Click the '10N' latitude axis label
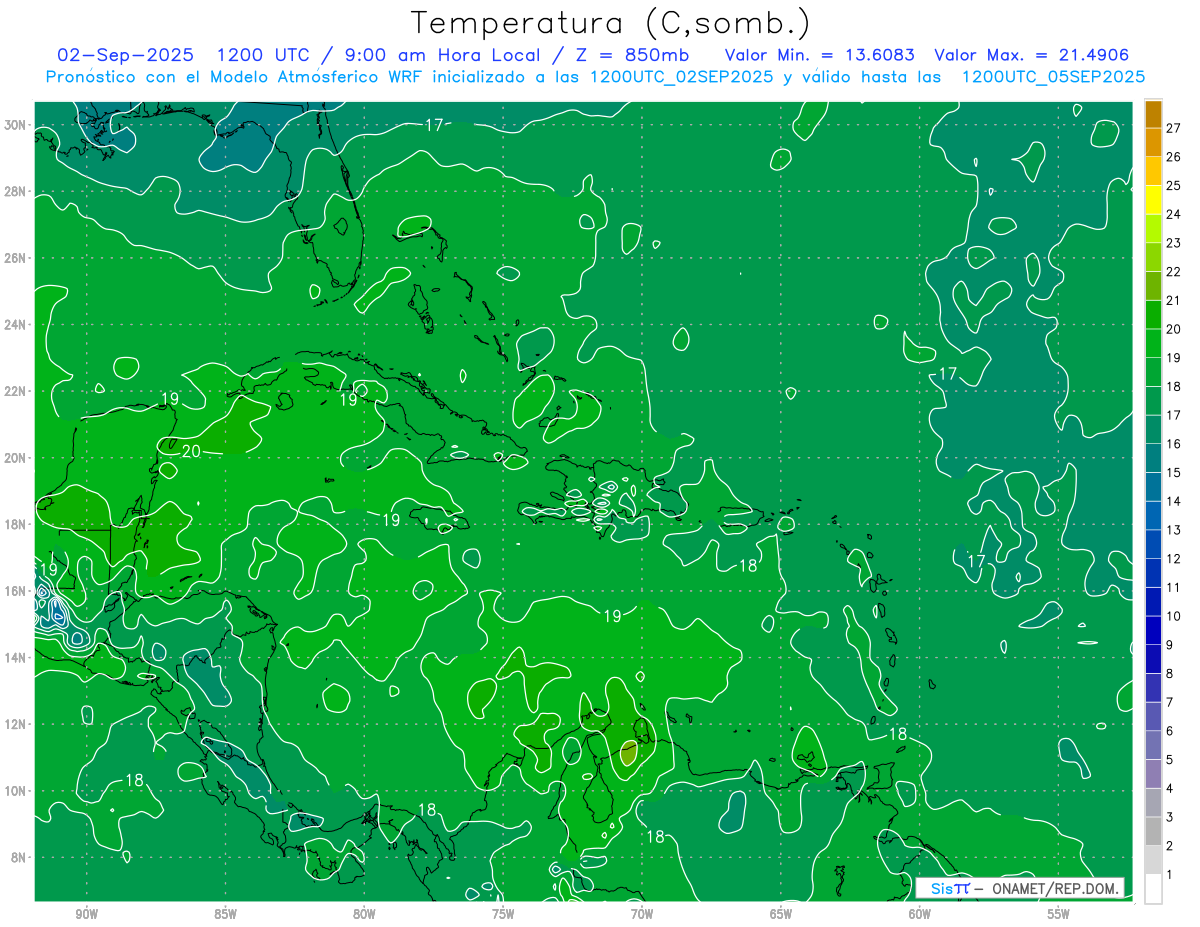This screenshot has width=1200, height=927. [x=16, y=790]
